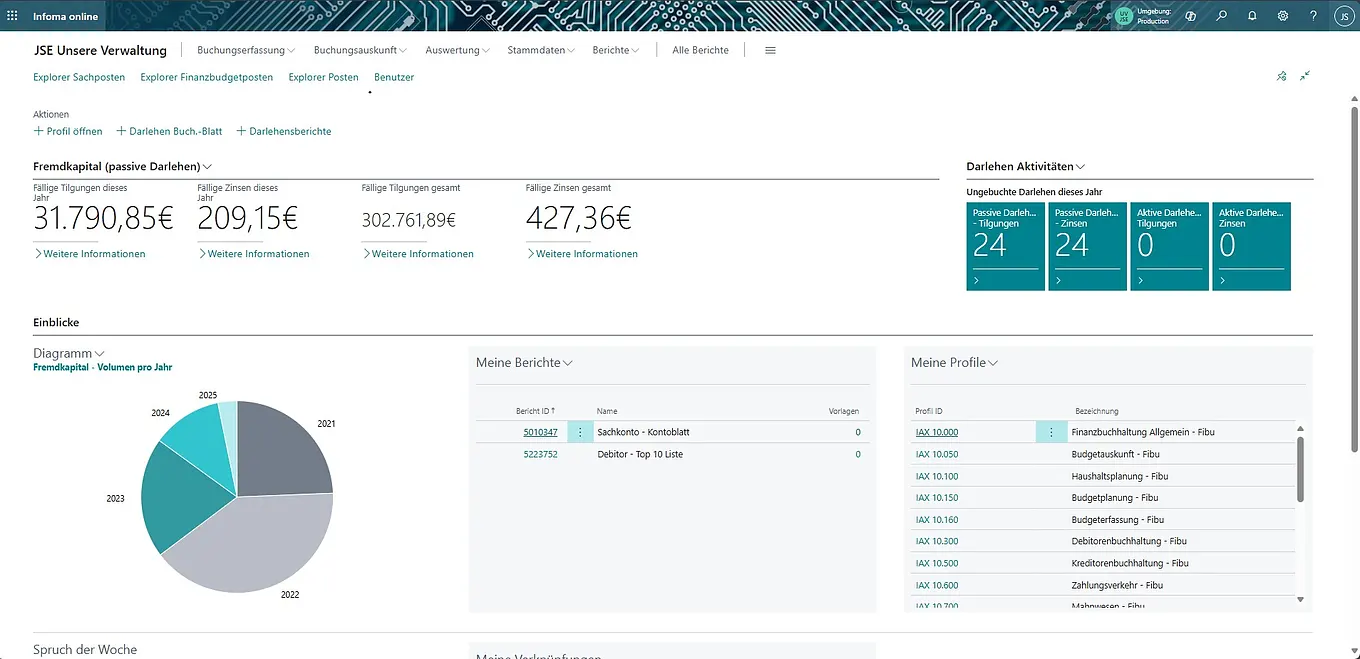The height and width of the screenshot is (659, 1360).
Task: Open Copilot from the top bar
Action: 1190,16
